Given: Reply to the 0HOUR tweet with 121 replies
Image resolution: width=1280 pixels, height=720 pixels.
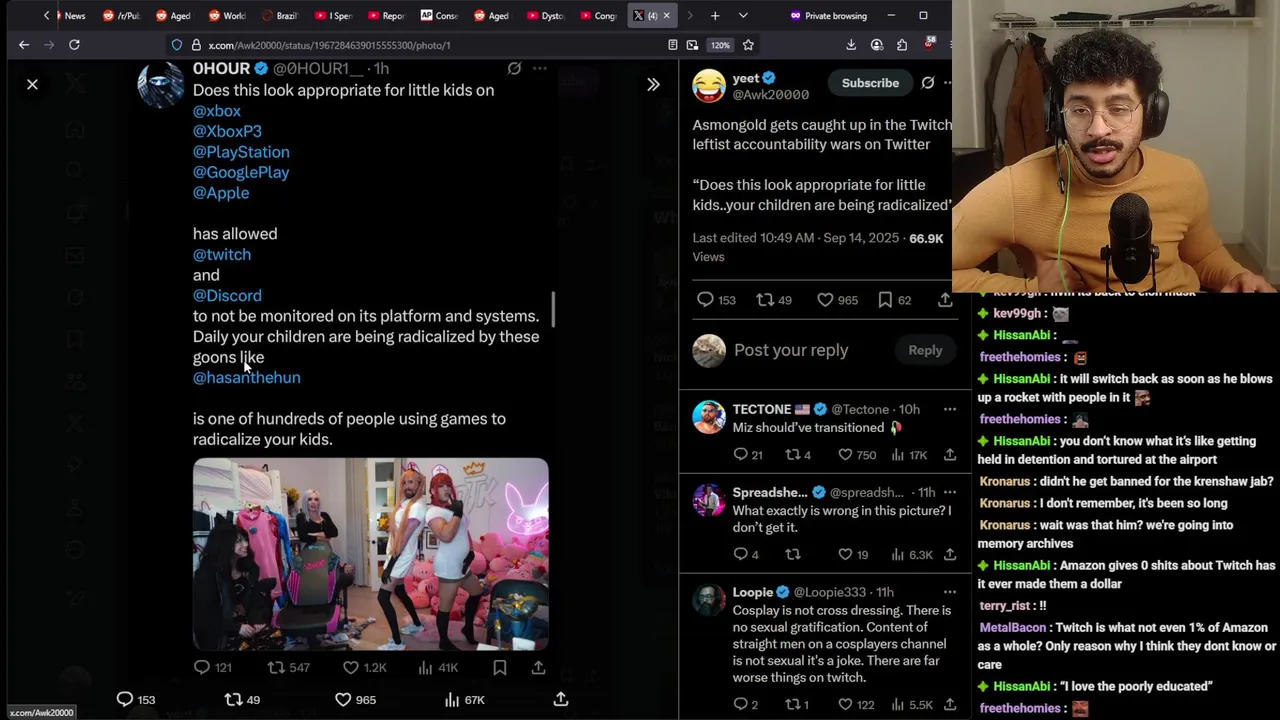Looking at the screenshot, I should tap(212, 667).
